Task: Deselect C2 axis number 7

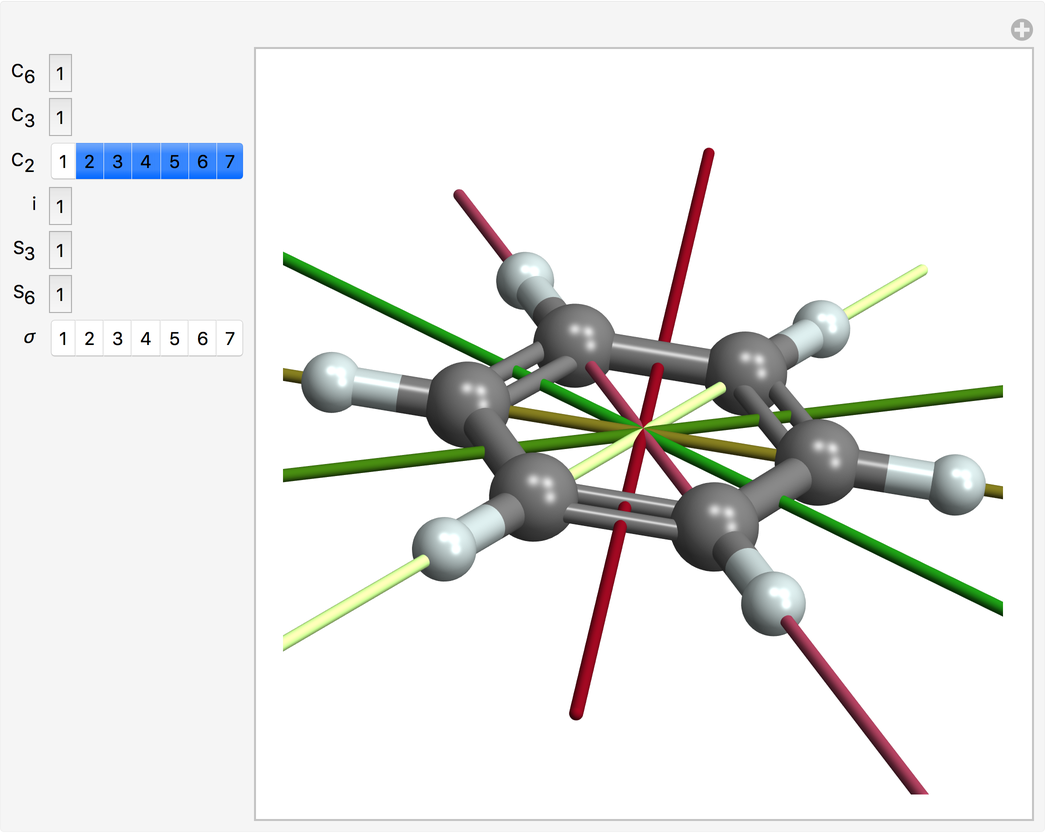Action: click(230, 162)
